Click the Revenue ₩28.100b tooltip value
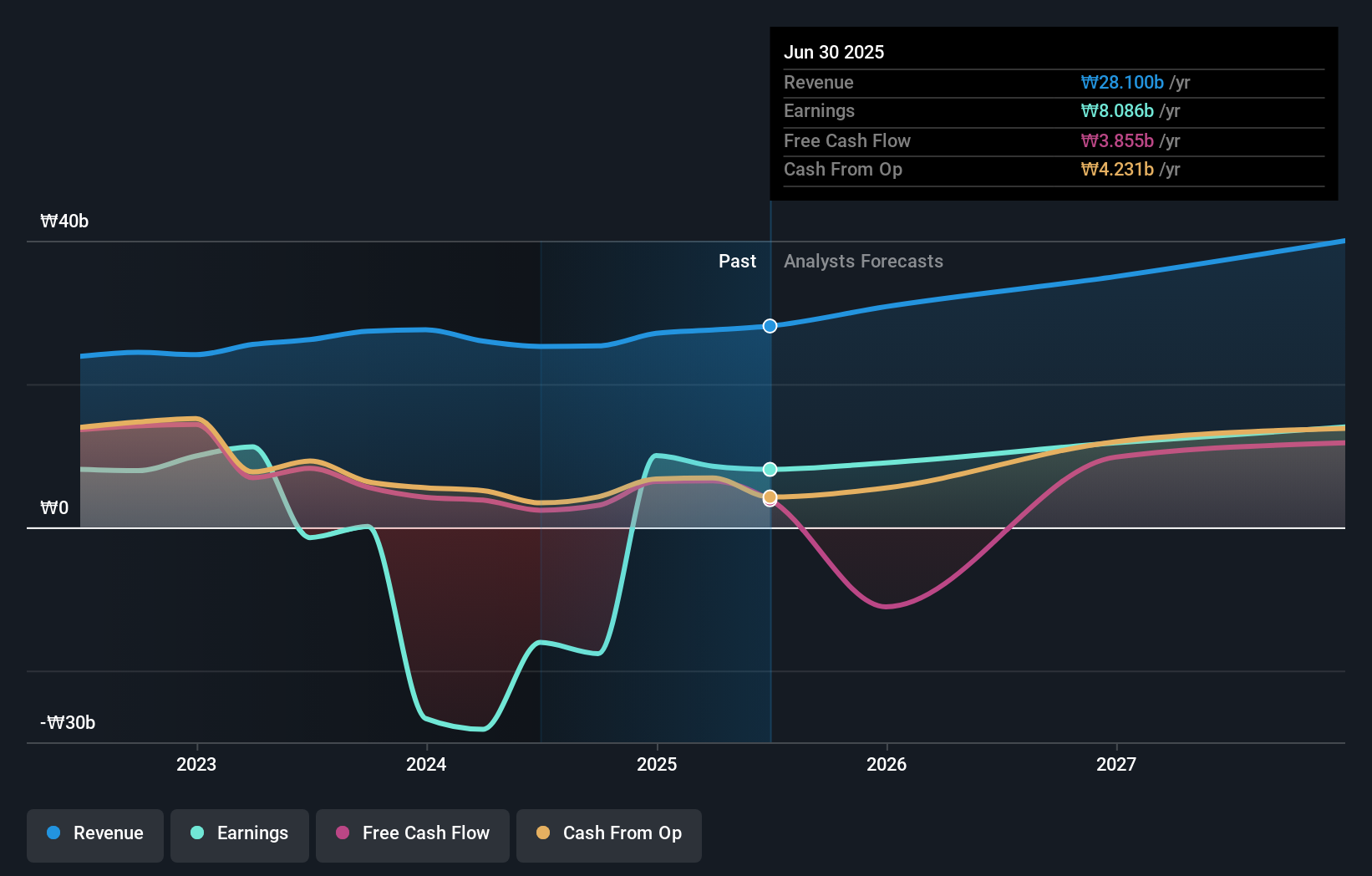The width and height of the screenshot is (1372, 876). (1123, 82)
